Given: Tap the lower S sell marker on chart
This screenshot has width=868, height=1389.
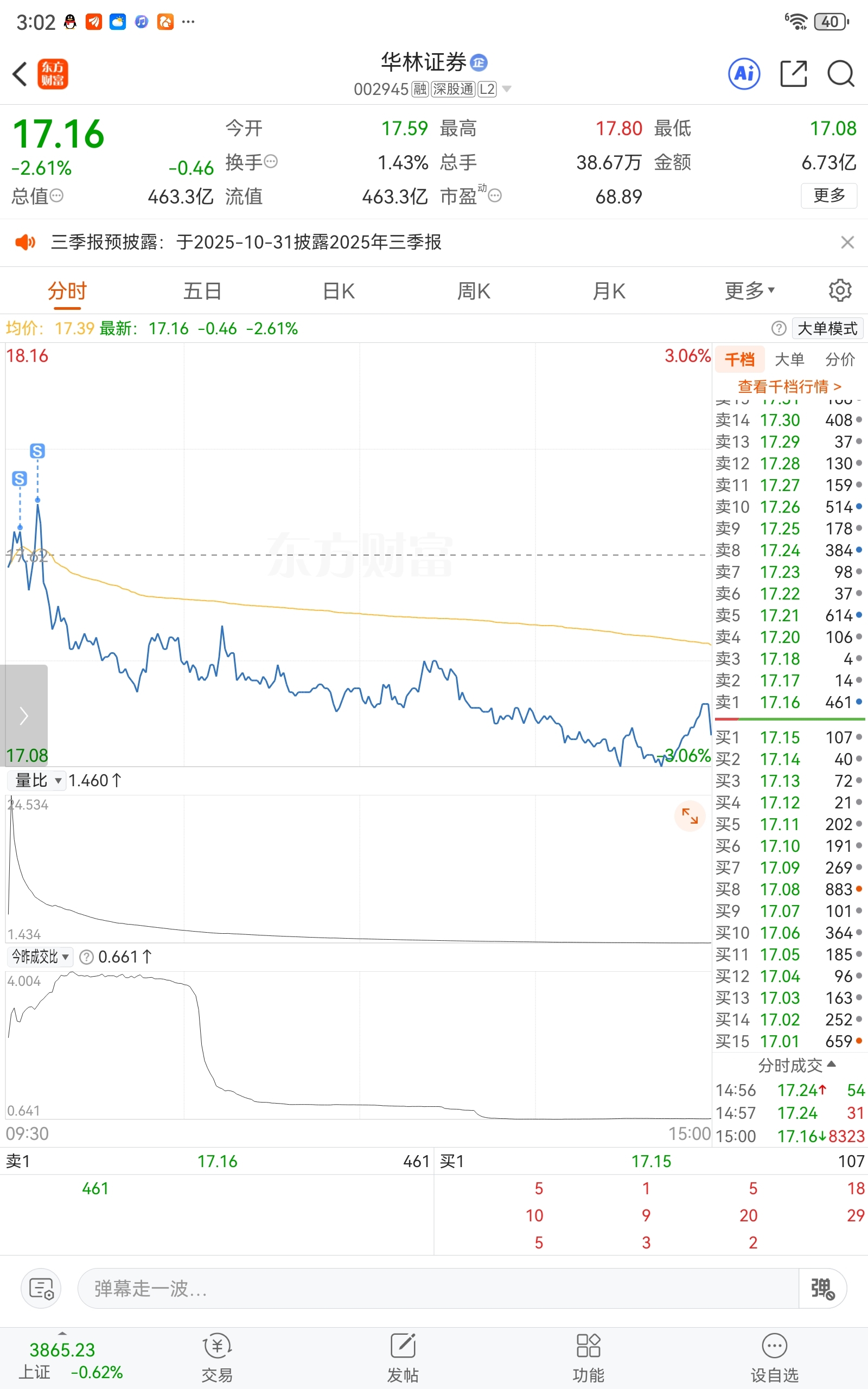Looking at the screenshot, I should pos(20,479).
